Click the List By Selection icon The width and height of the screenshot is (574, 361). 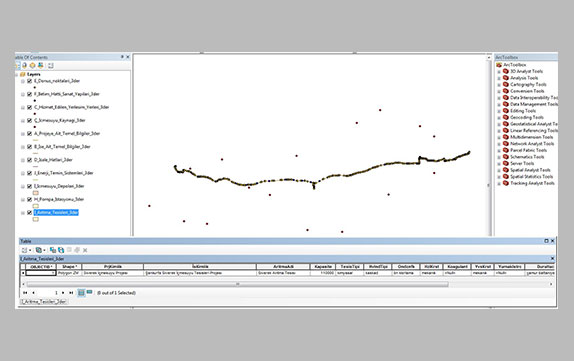[41, 66]
